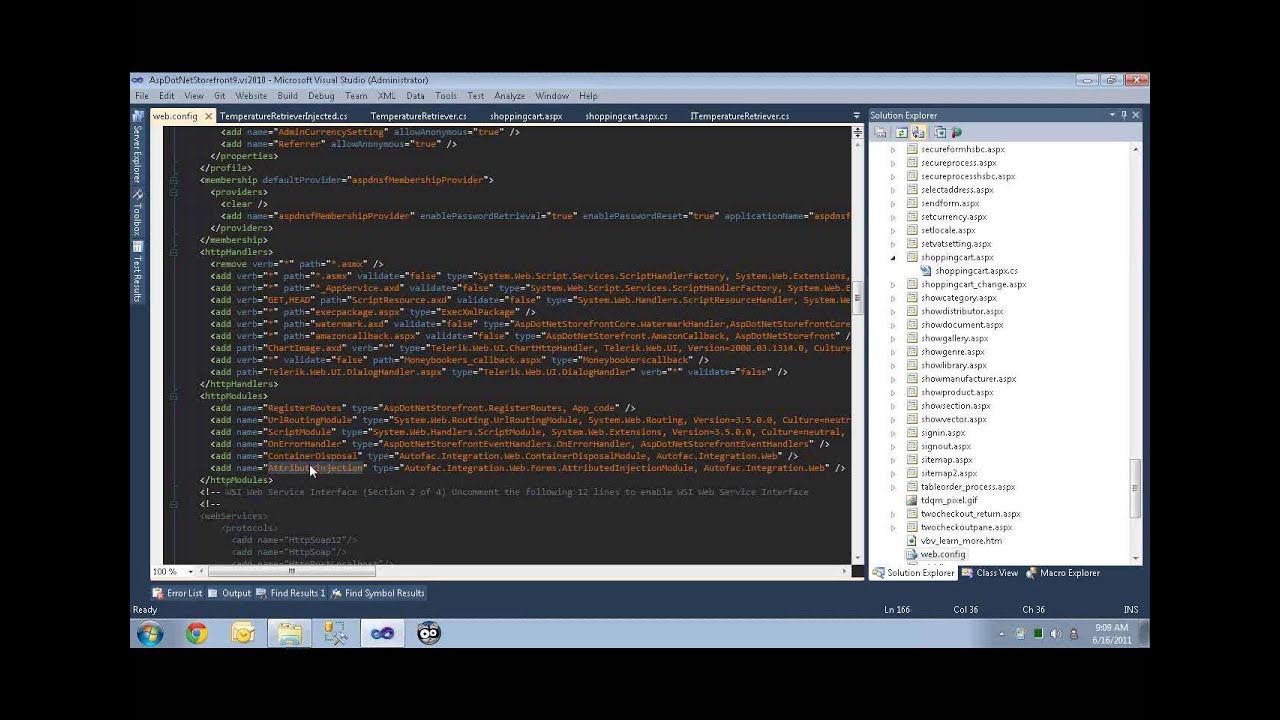Open the Find Symbol Results panel
The width and height of the screenshot is (1280, 720).
pos(378,593)
